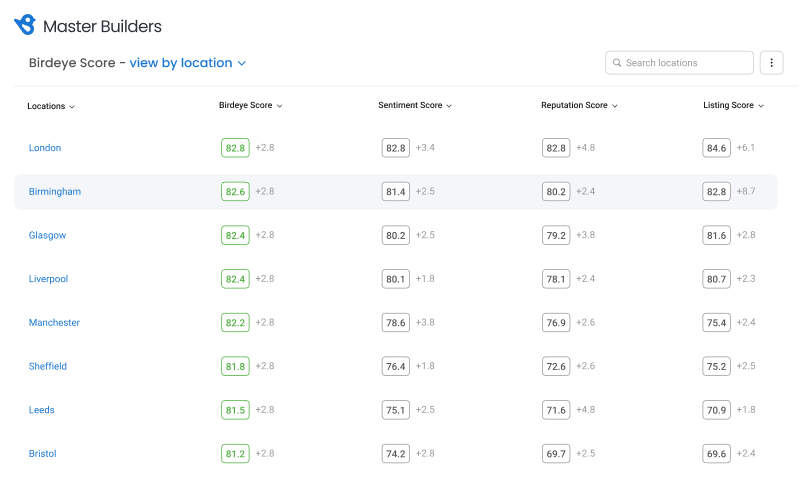Click Birmingham's Sentiment Score 81.4
Screen dimensions: 812x479
point(396,192)
